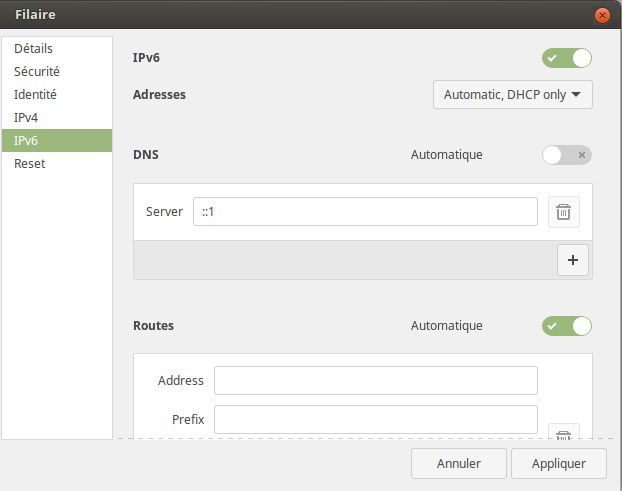
Task: Apply changes with the Appliquer button
Action: coord(558,464)
